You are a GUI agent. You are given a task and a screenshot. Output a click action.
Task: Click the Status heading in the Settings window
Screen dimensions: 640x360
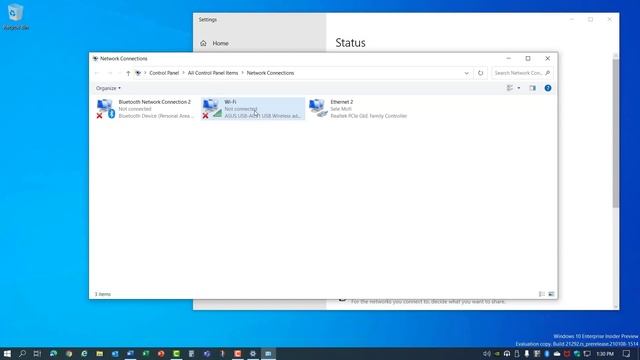(x=350, y=43)
